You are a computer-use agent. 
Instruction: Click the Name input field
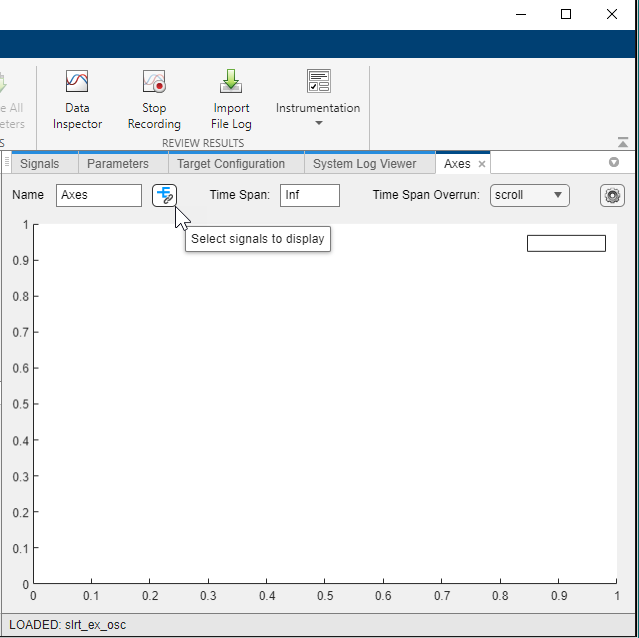[x=99, y=195]
